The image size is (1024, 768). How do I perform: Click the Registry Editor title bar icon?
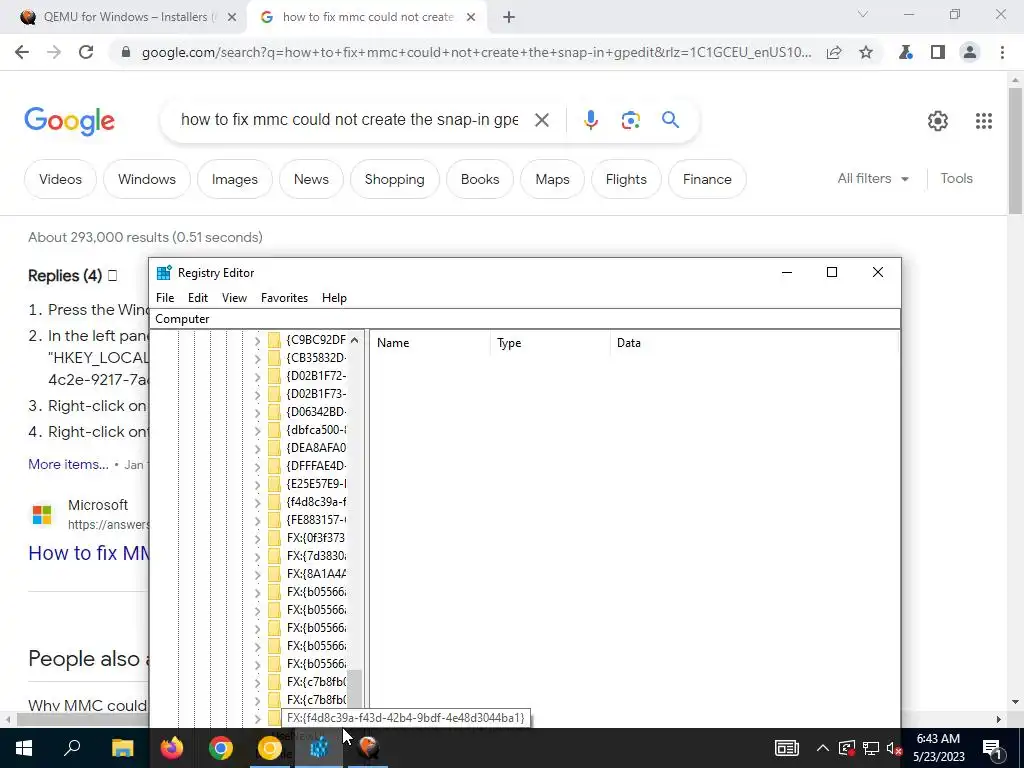coord(164,273)
